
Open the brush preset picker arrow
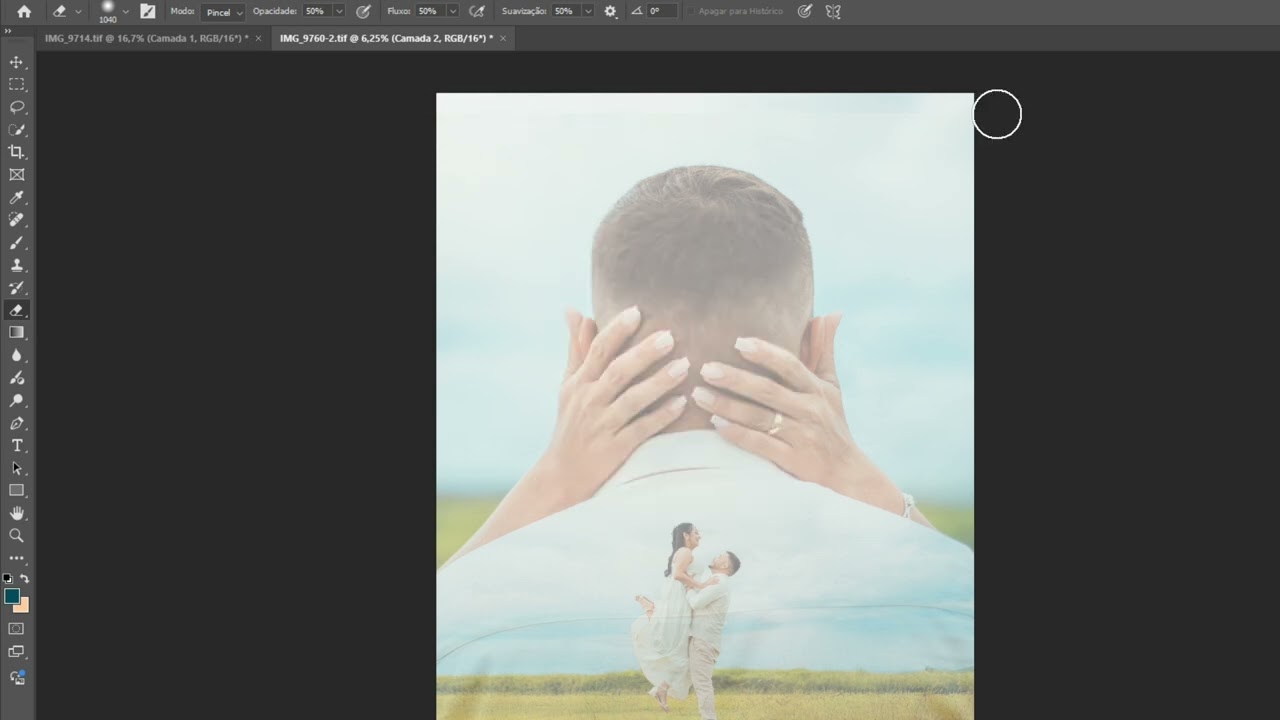pos(125,11)
